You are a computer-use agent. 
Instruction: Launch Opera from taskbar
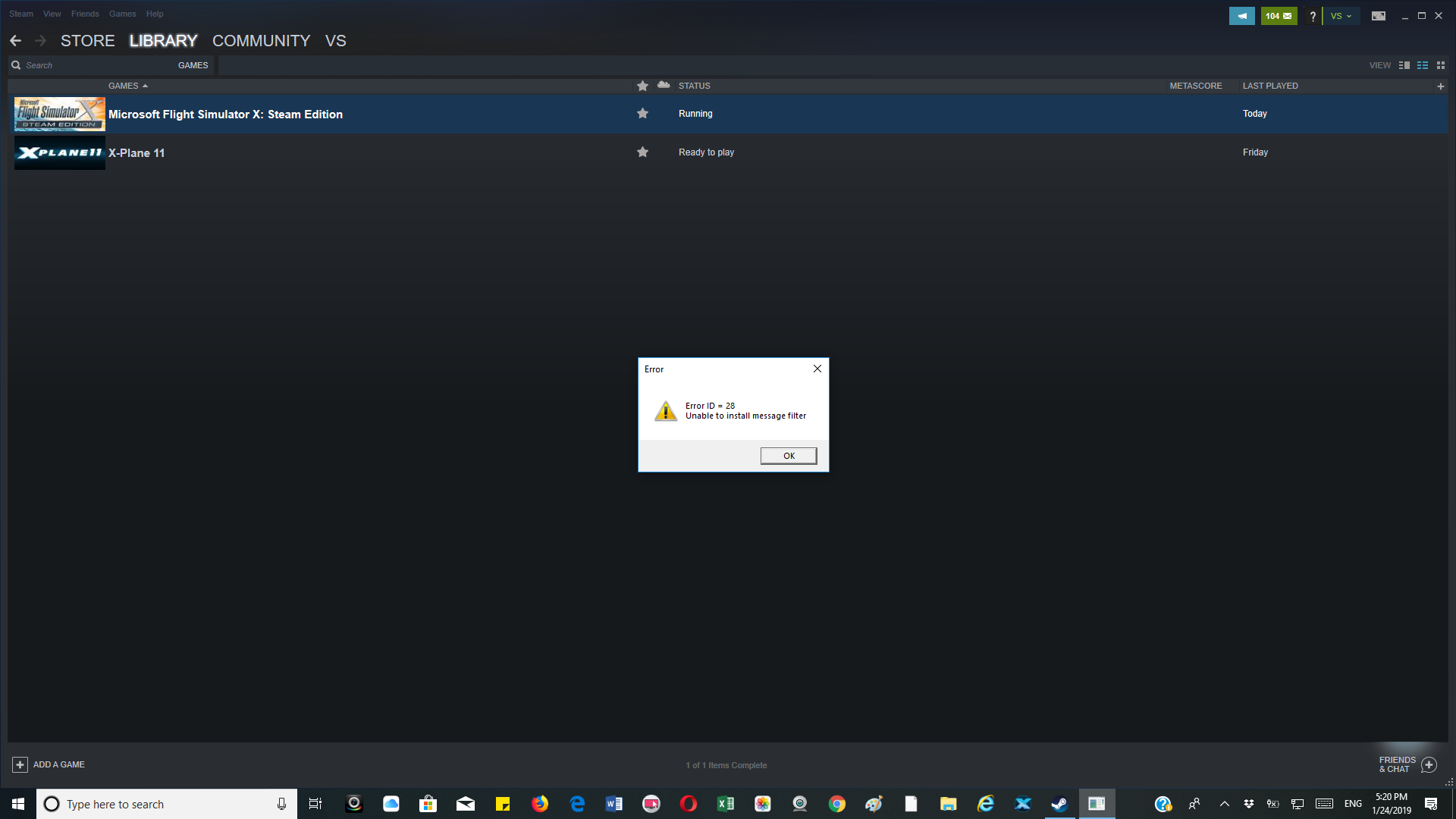(689, 804)
